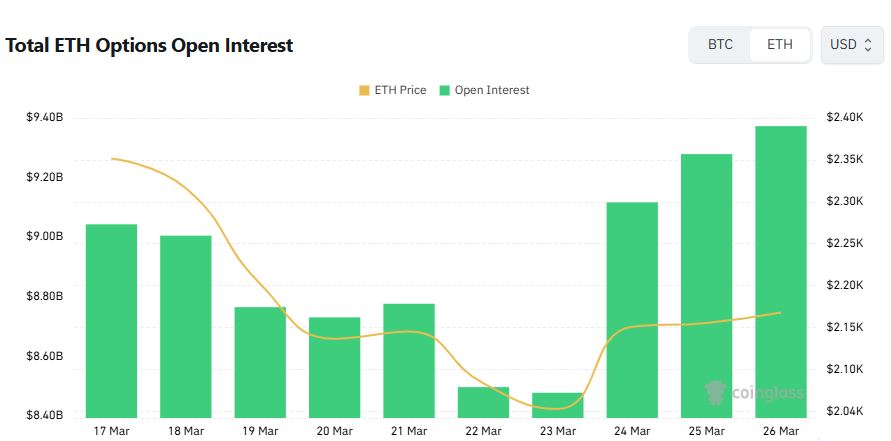891x441 pixels.
Task: Toggle the ETH Price legend series
Action: (400, 90)
